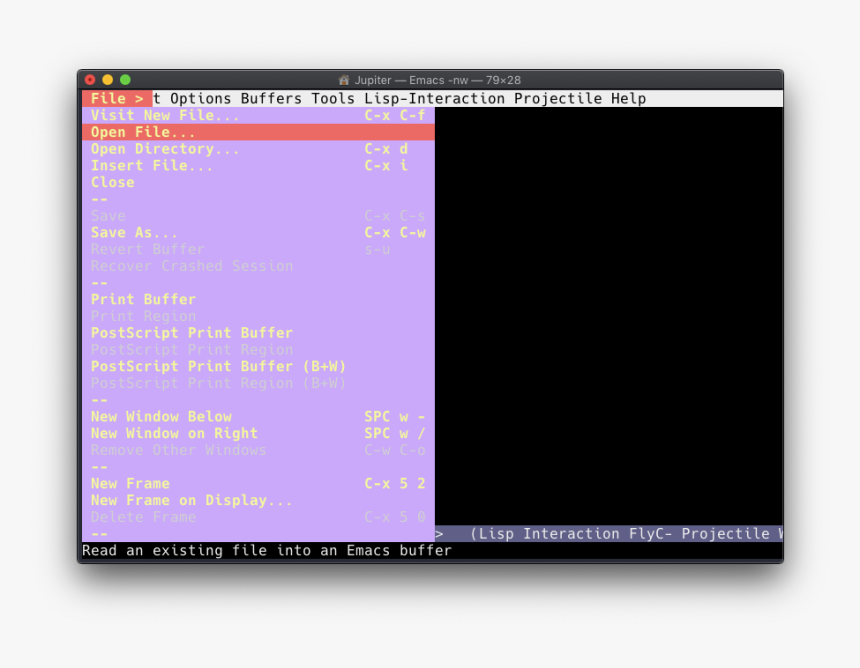
Task: Select Print Buffer
Action: pos(143,299)
